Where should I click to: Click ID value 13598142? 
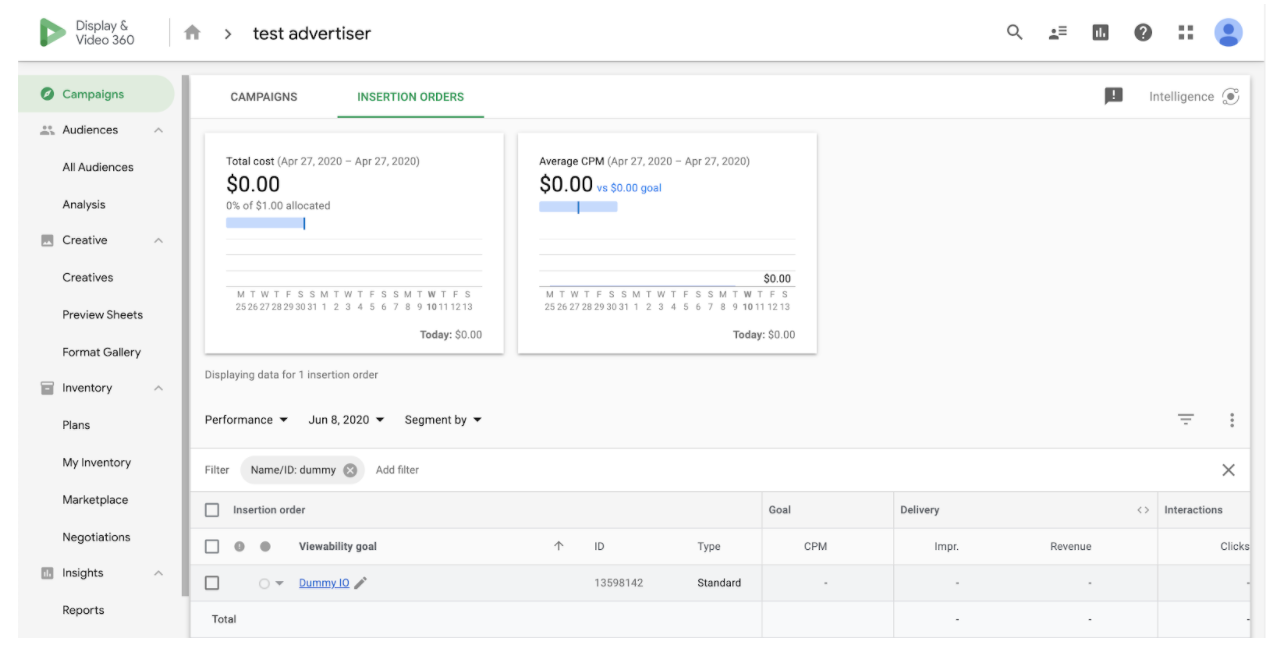[x=618, y=583]
